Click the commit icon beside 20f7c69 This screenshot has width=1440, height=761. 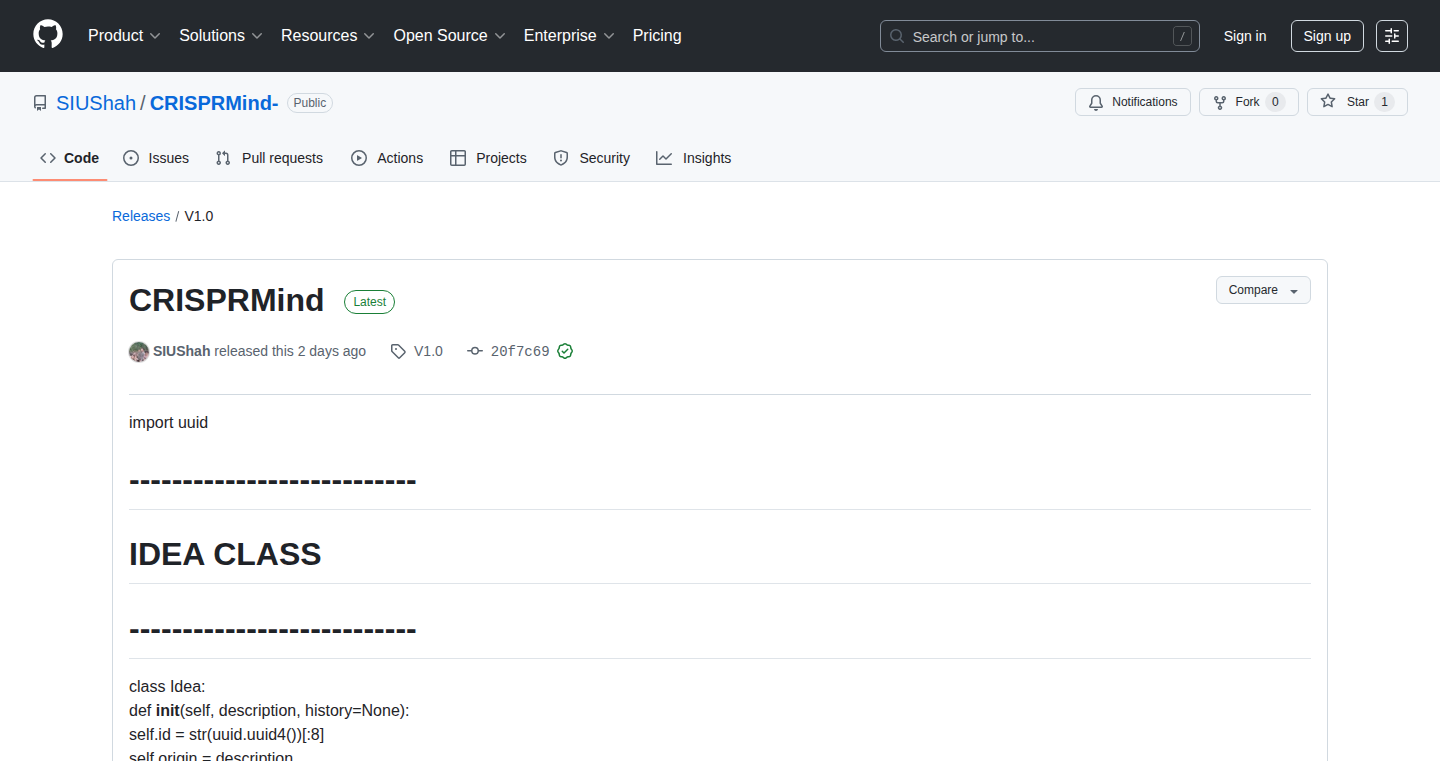click(475, 351)
